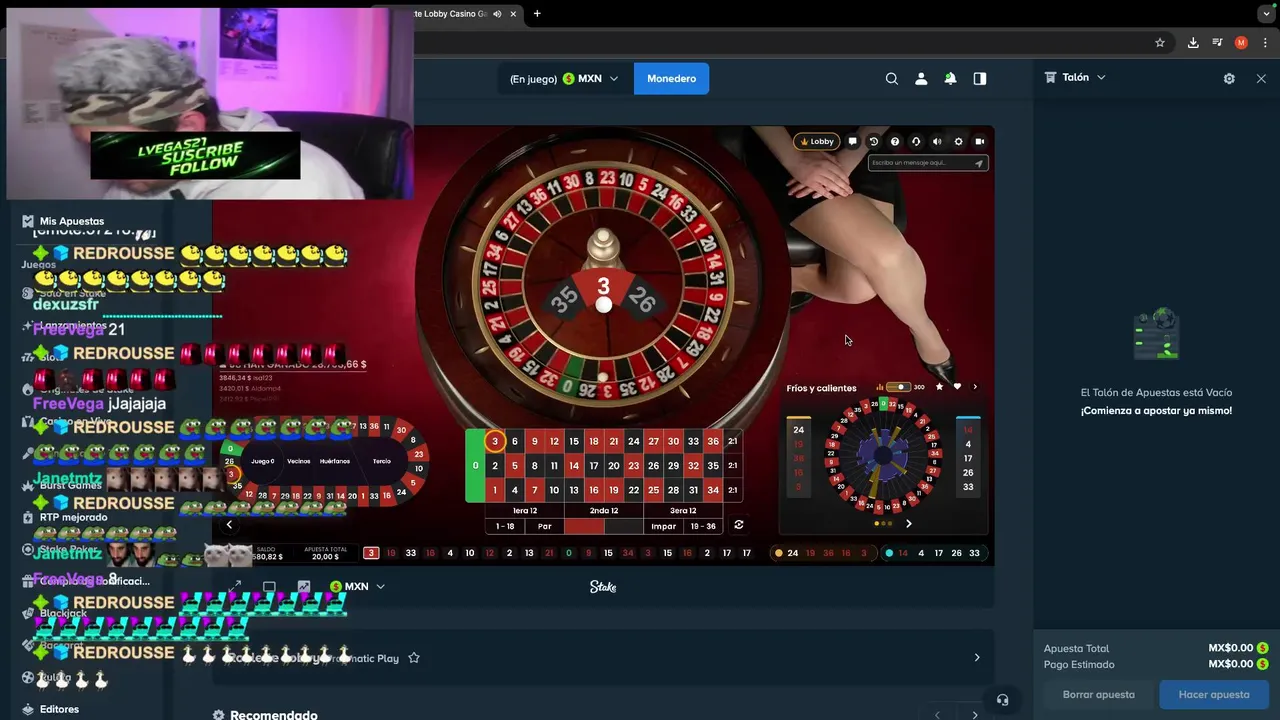Send the chat message arrow icon
The width and height of the screenshot is (1280, 720).
pyautogui.click(x=979, y=163)
